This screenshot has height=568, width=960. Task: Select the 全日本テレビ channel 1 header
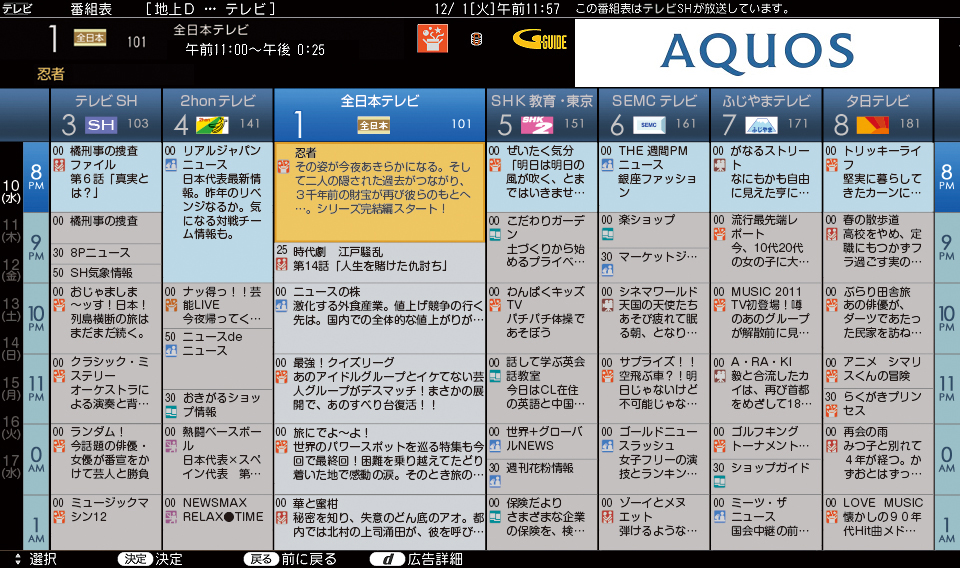point(380,115)
